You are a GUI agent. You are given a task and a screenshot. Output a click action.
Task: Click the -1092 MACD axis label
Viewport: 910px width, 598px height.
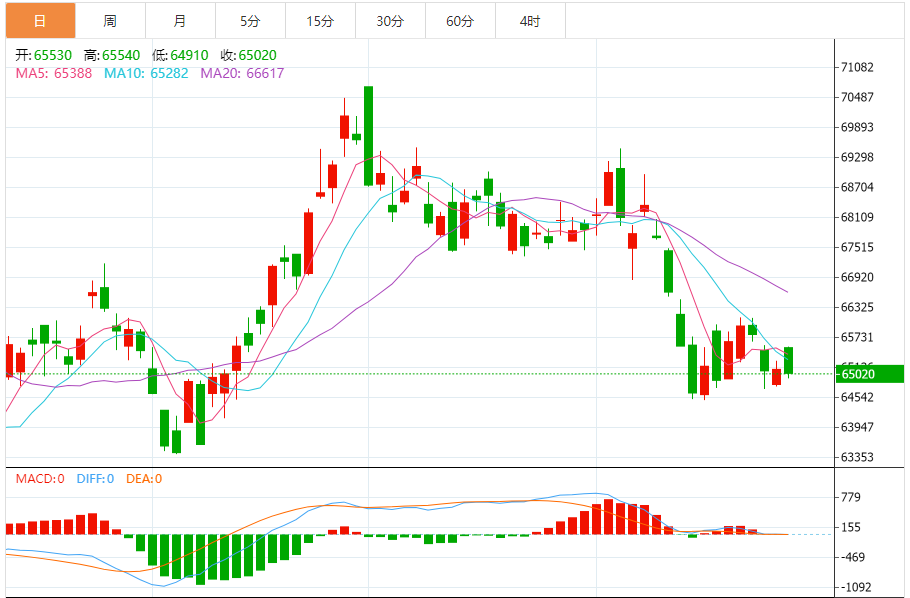(x=855, y=588)
